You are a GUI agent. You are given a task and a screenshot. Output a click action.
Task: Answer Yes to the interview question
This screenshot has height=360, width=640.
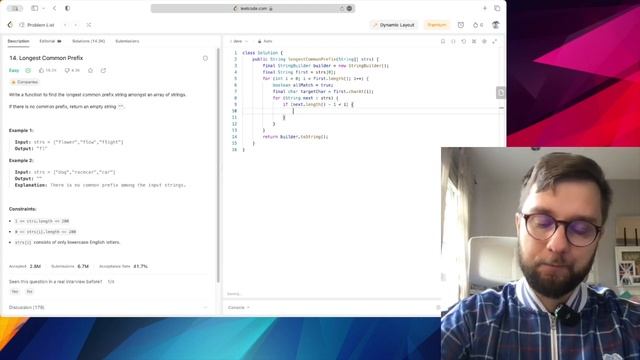pyautogui.click(x=15, y=292)
